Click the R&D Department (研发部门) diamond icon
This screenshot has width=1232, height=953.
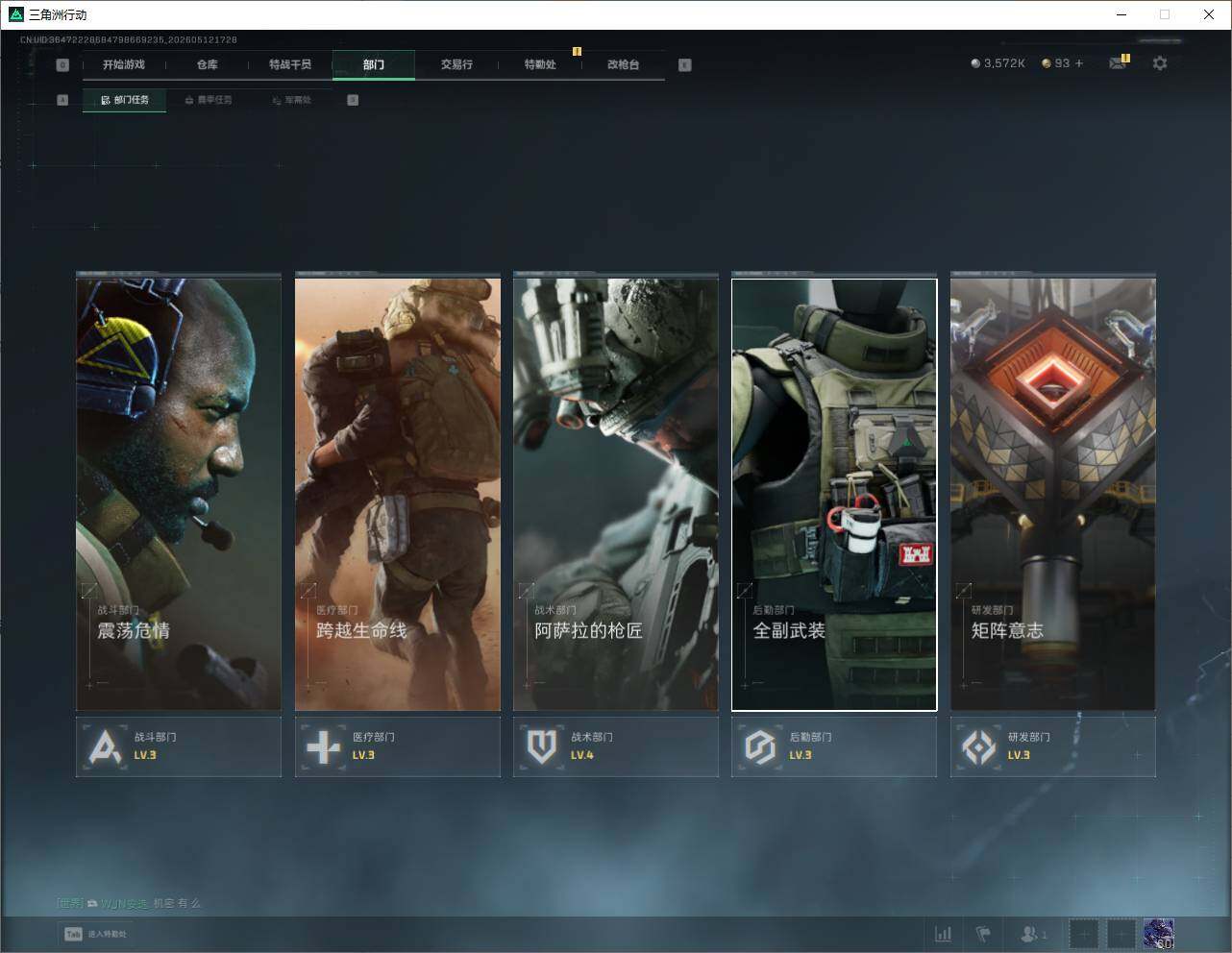979,746
